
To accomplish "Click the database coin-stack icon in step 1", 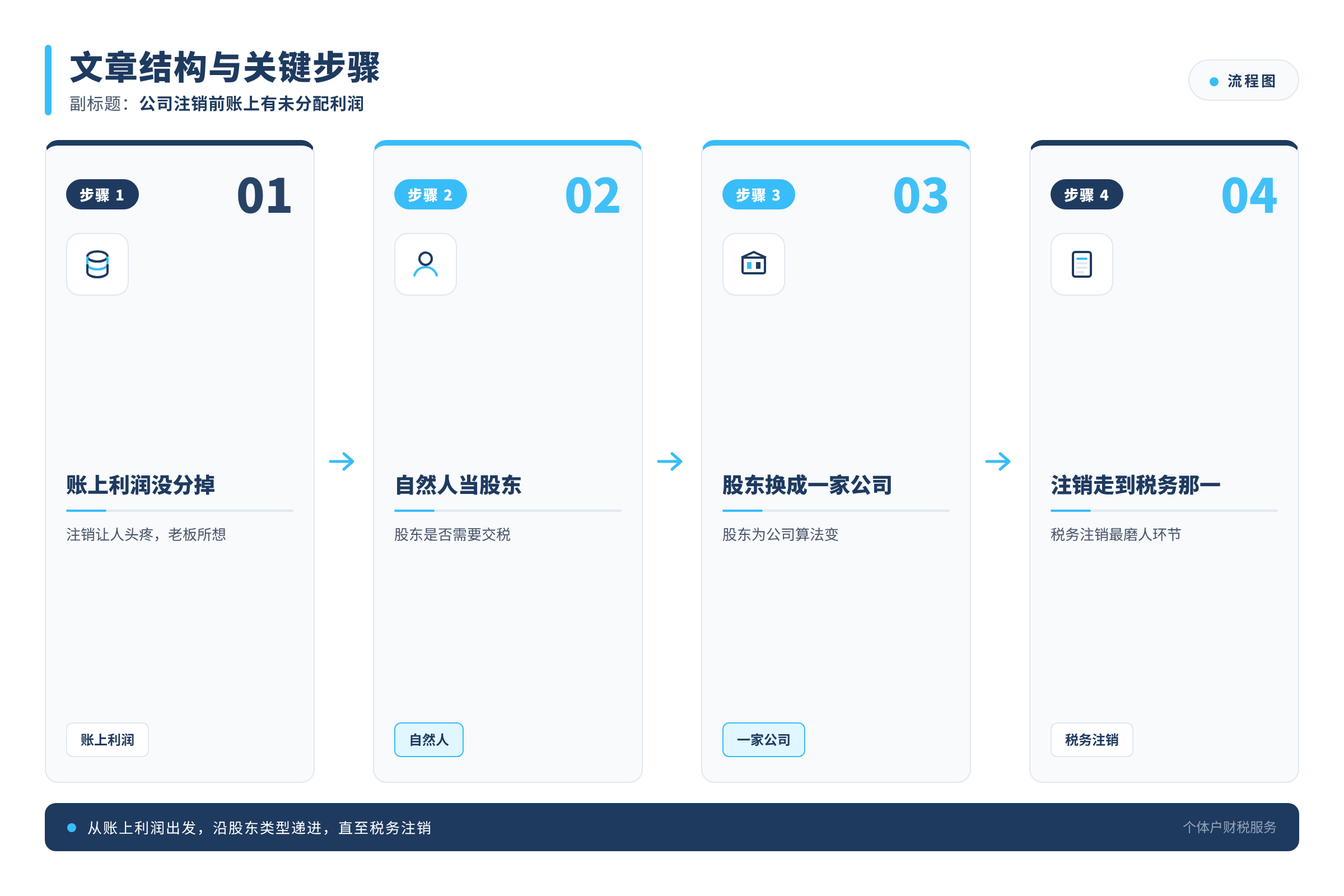I will [97, 264].
